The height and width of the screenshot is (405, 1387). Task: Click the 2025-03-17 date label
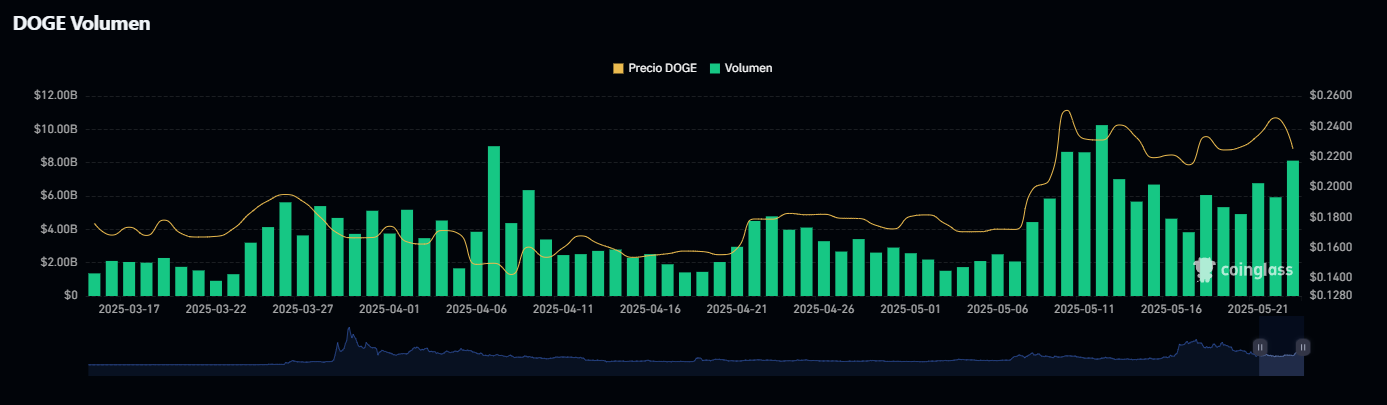tap(128, 309)
